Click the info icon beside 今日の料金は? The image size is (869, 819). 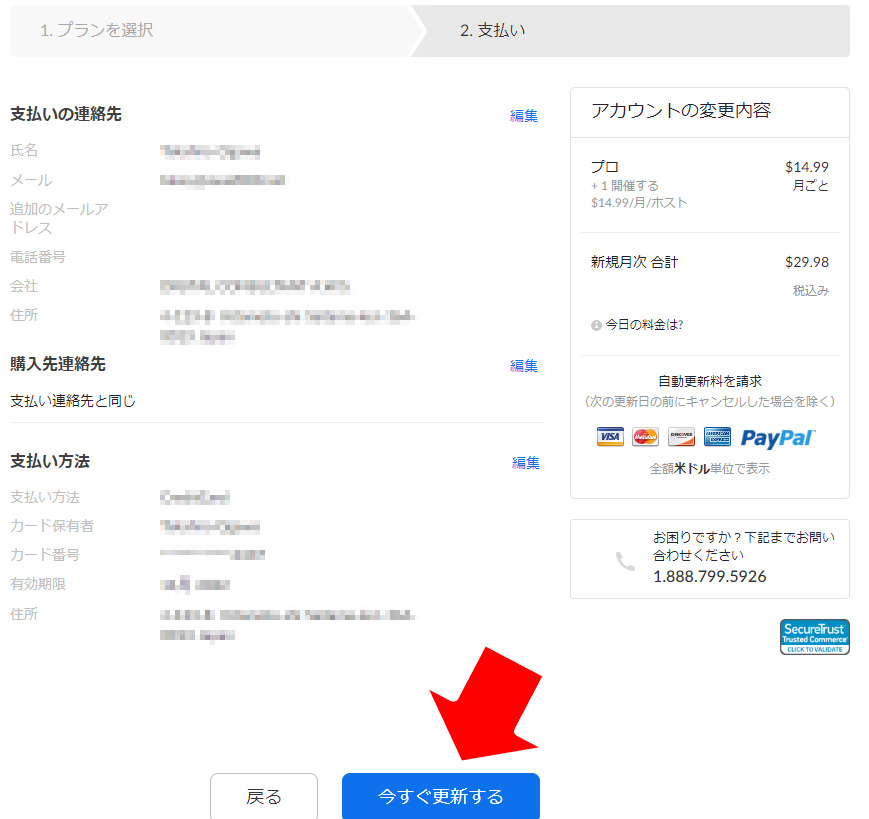pos(596,325)
